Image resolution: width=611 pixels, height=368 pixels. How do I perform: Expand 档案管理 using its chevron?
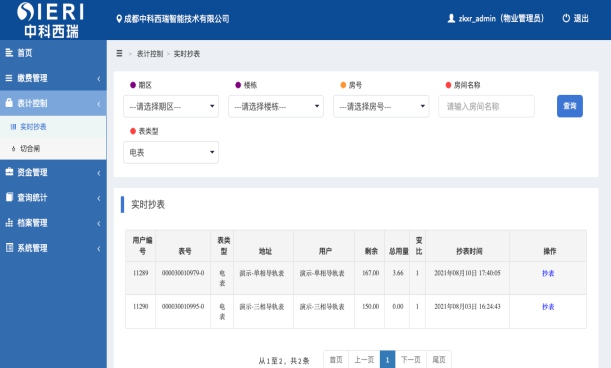coord(99,223)
